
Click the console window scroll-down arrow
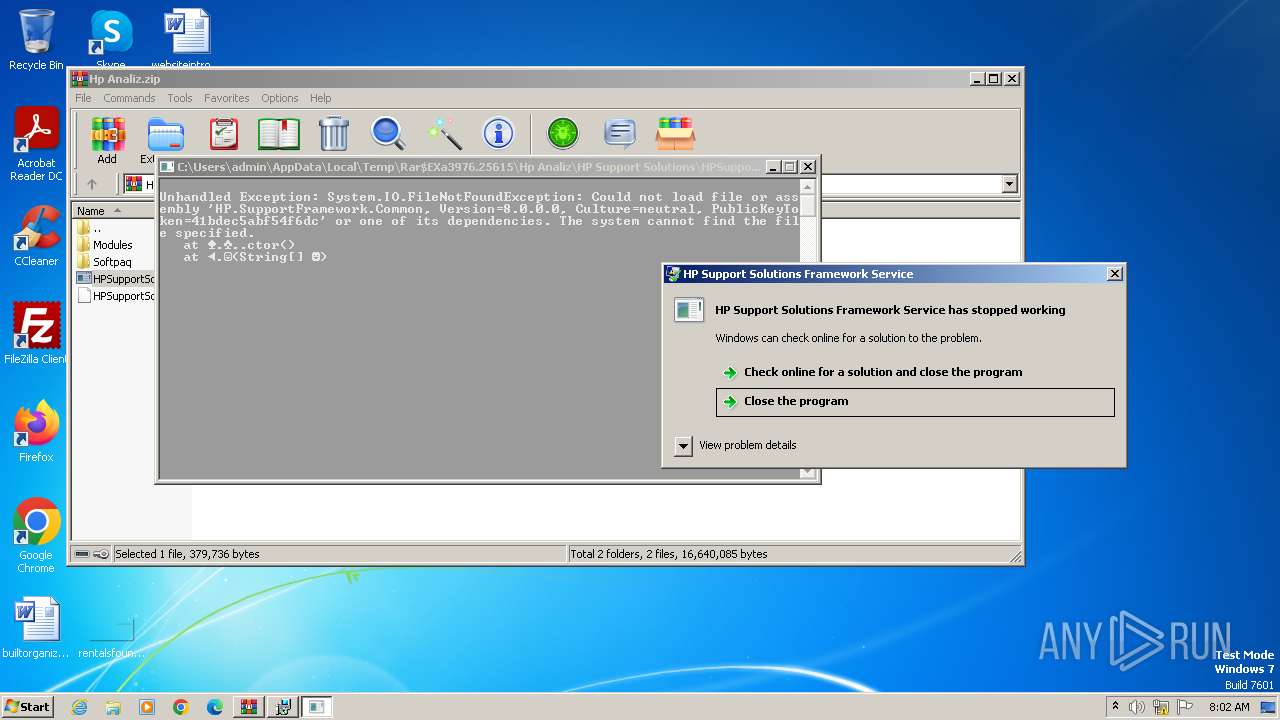pos(808,473)
